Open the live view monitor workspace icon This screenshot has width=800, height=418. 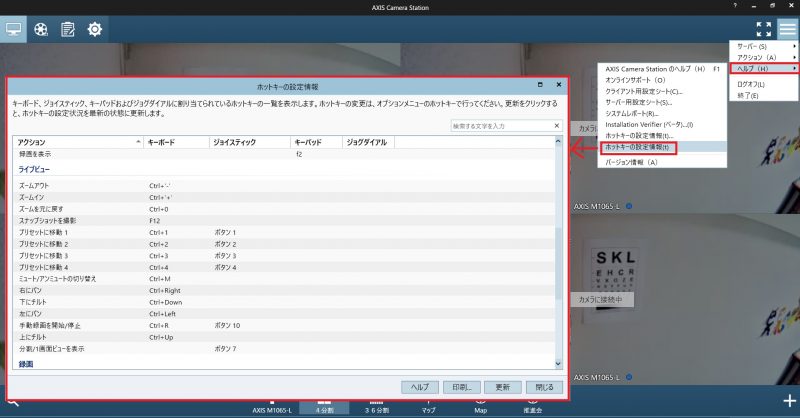click(13, 29)
